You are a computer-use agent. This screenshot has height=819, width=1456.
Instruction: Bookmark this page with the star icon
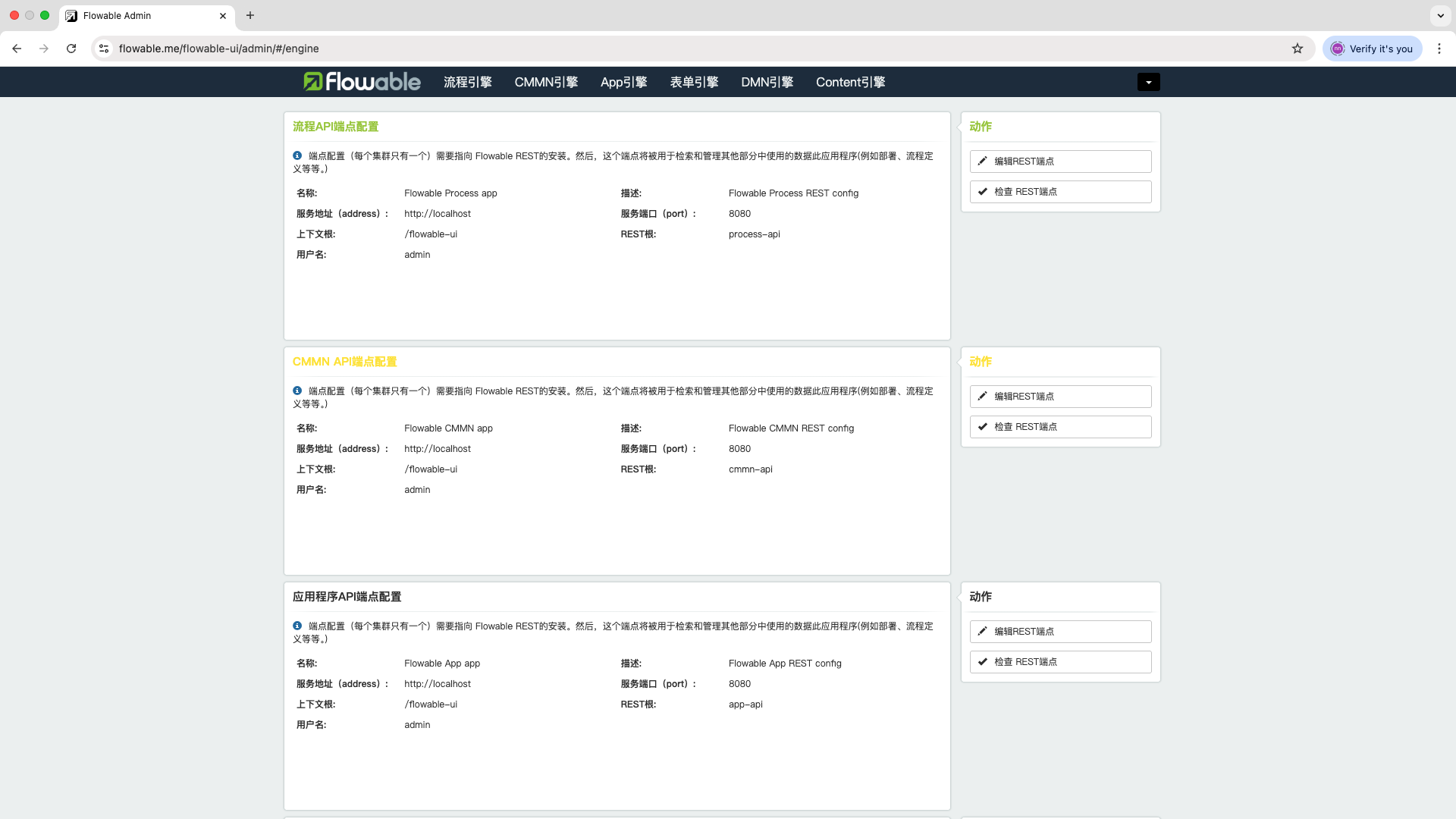pyautogui.click(x=1298, y=49)
